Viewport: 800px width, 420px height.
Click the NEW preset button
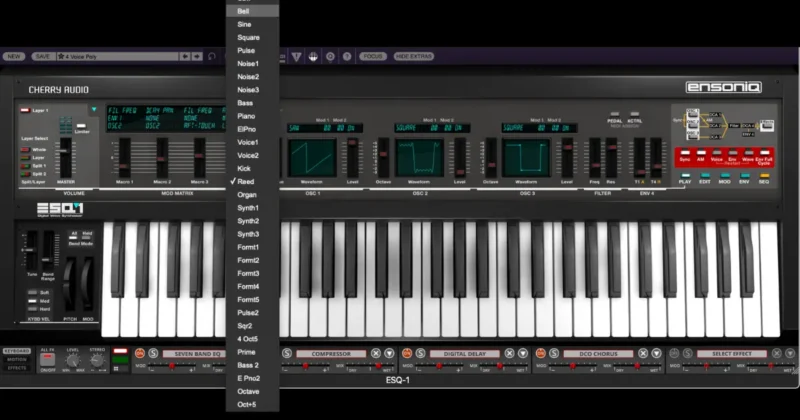pos(14,57)
